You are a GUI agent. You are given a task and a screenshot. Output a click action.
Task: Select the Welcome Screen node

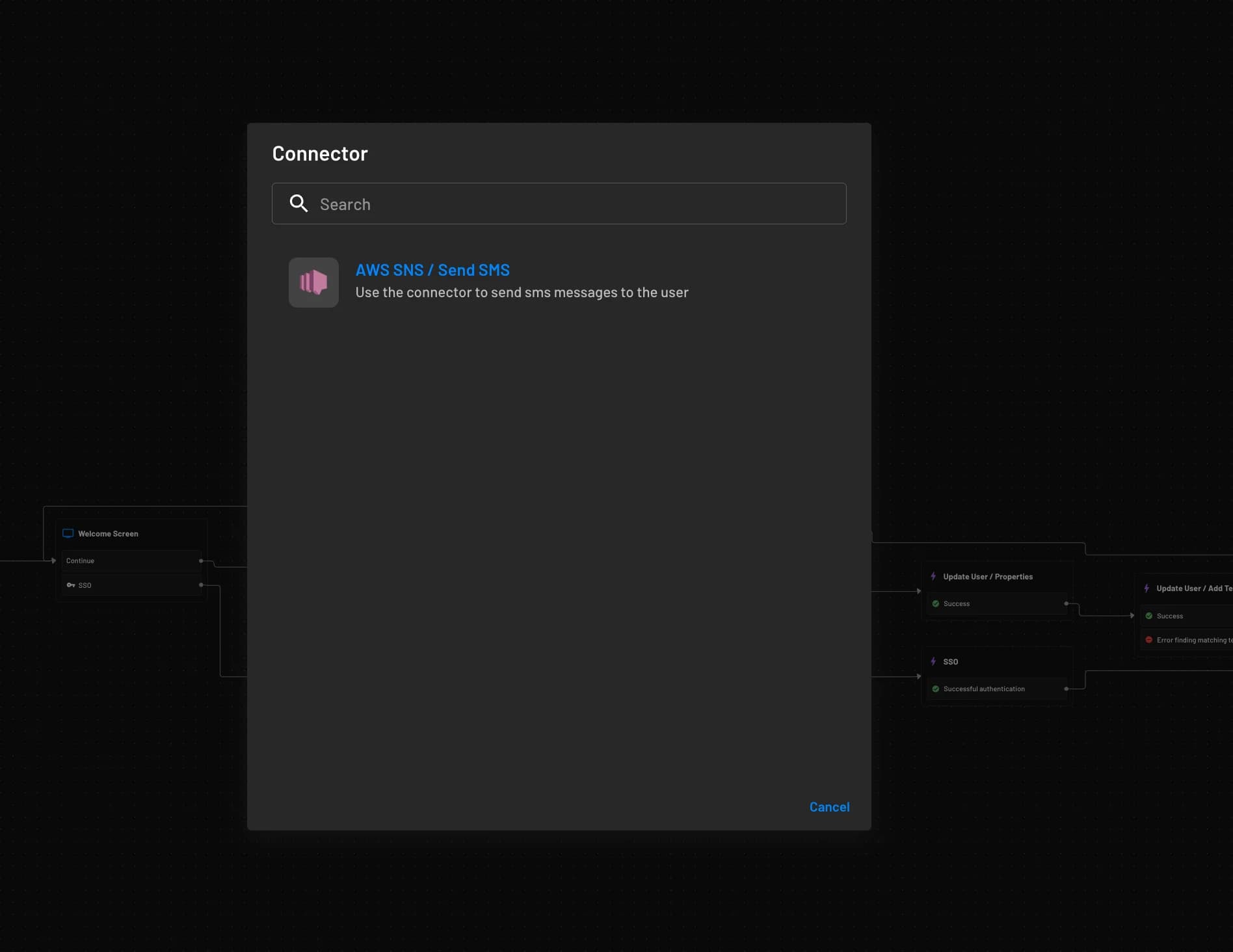coord(130,533)
